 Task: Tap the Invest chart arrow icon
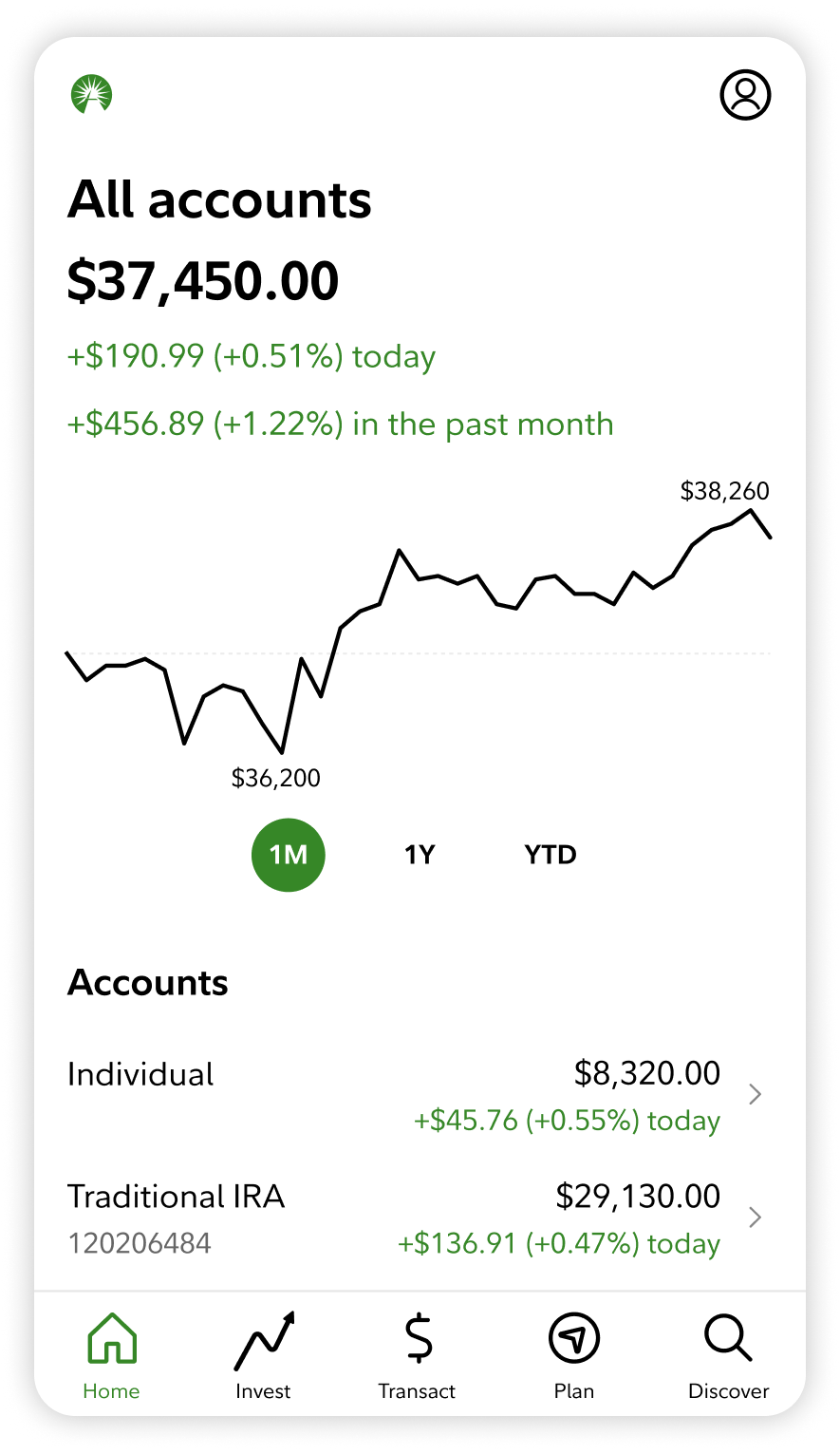(264, 1340)
